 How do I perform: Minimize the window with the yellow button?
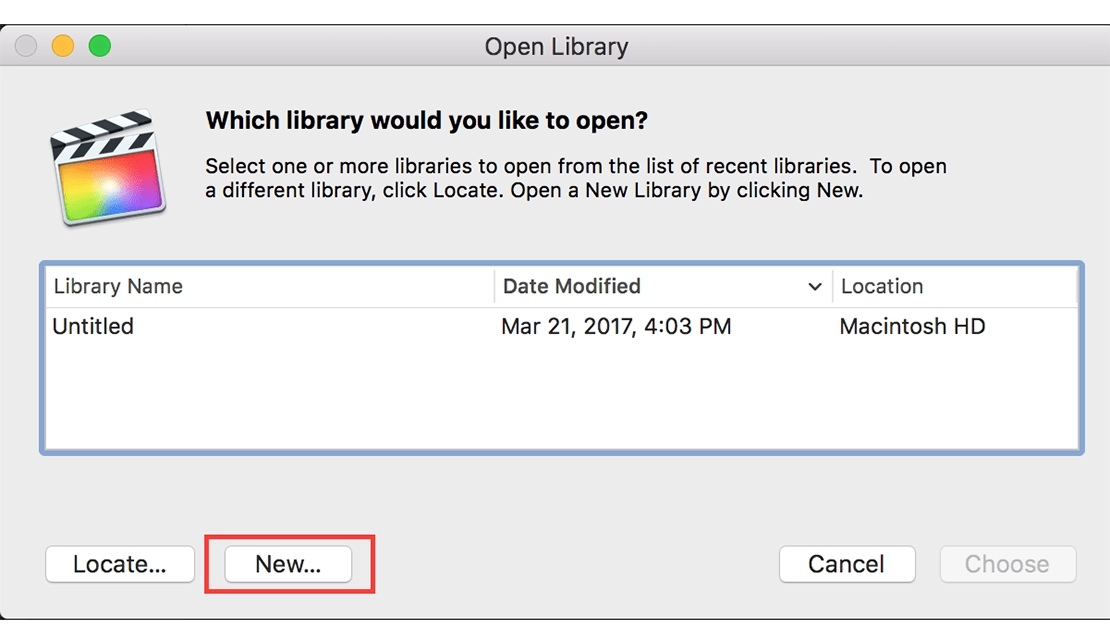[x=63, y=46]
